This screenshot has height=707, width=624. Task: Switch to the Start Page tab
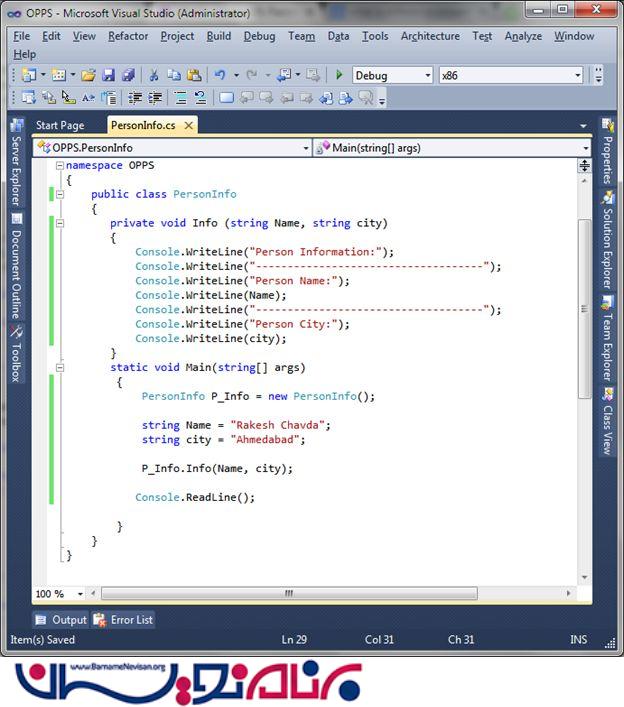(x=60, y=126)
